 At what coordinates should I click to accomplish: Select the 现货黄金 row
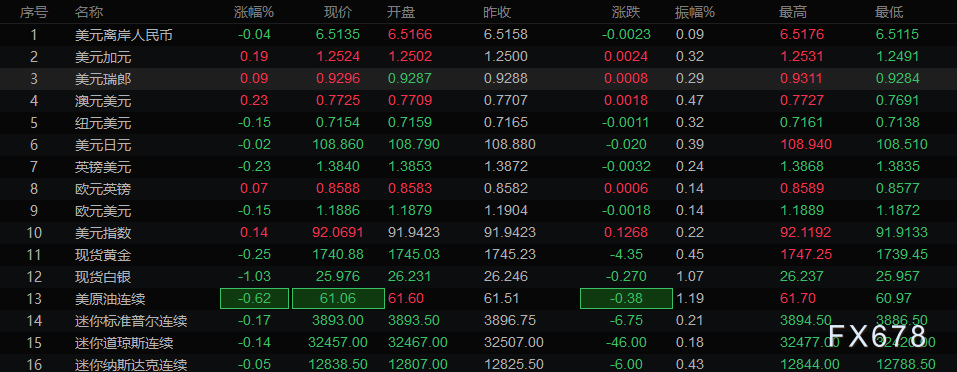coord(478,254)
